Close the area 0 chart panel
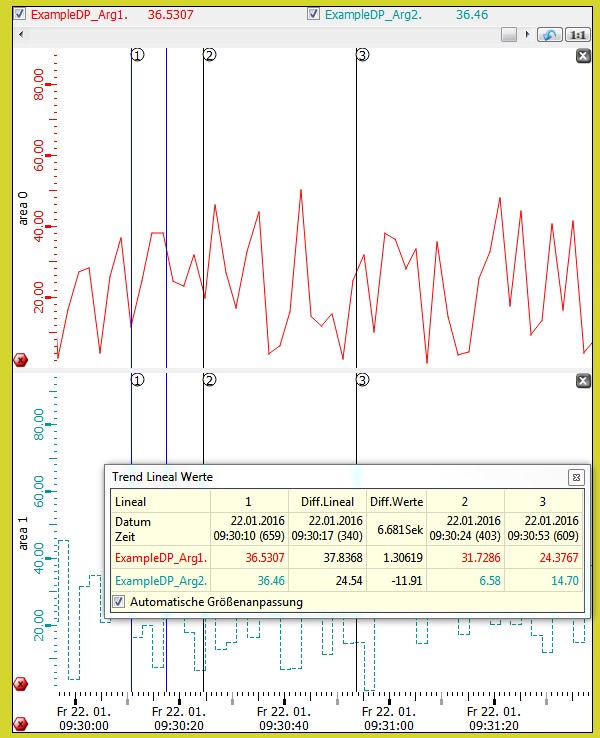Viewport: 600px width, 738px height. (584, 56)
